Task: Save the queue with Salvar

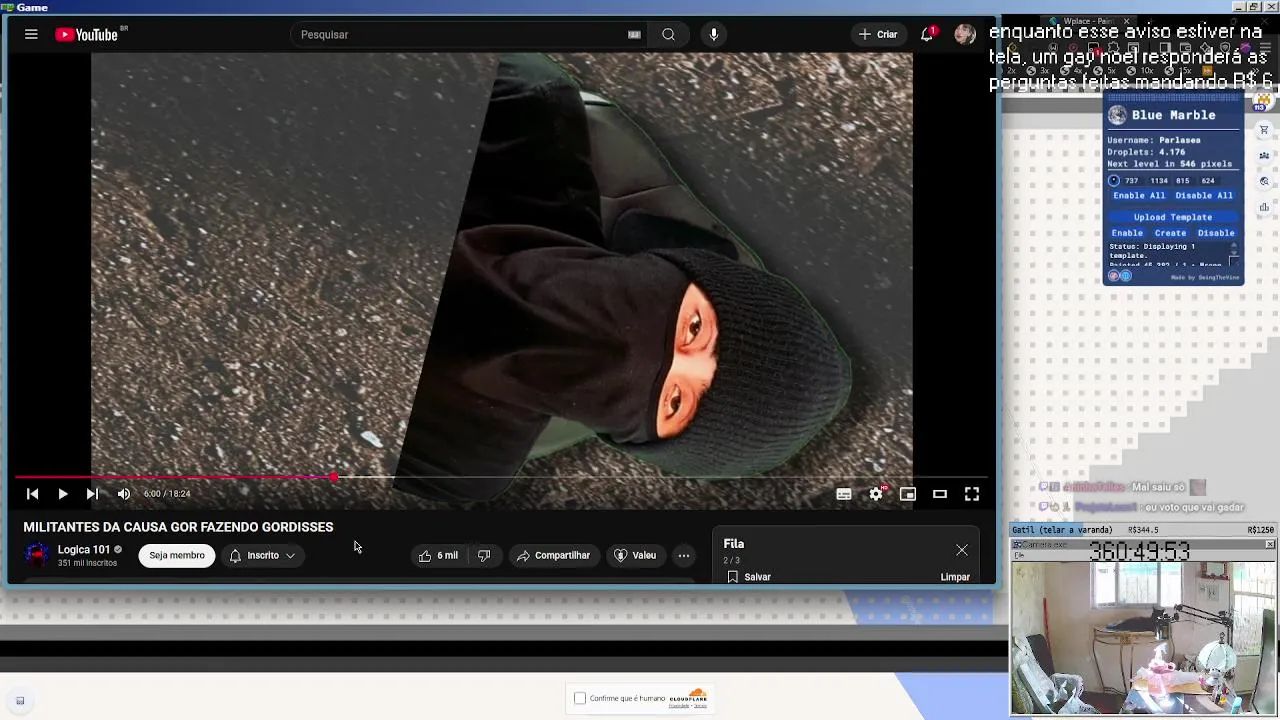Action: [x=749, y=577]
